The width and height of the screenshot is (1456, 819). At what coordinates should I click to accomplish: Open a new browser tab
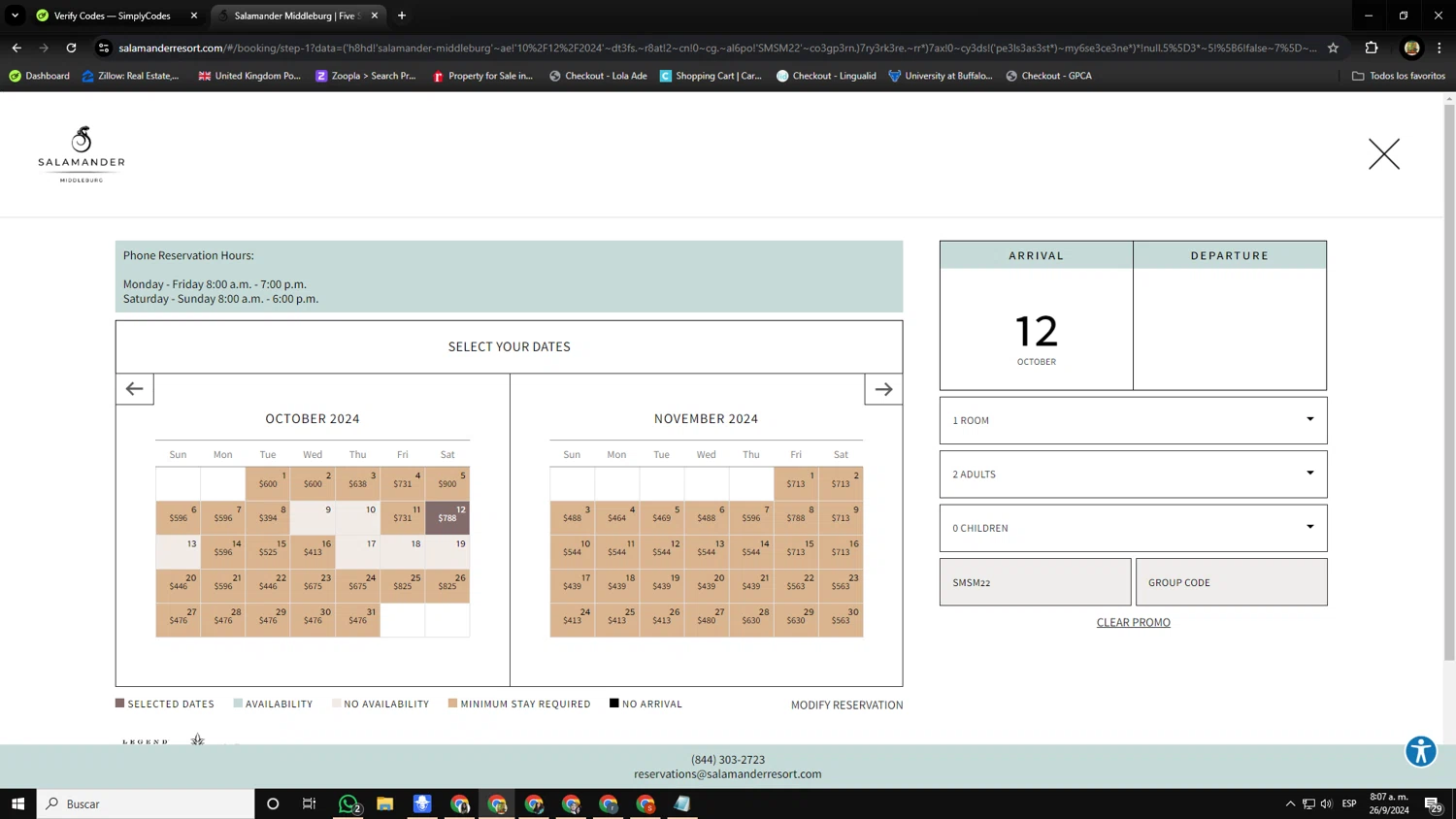(402, 16)
